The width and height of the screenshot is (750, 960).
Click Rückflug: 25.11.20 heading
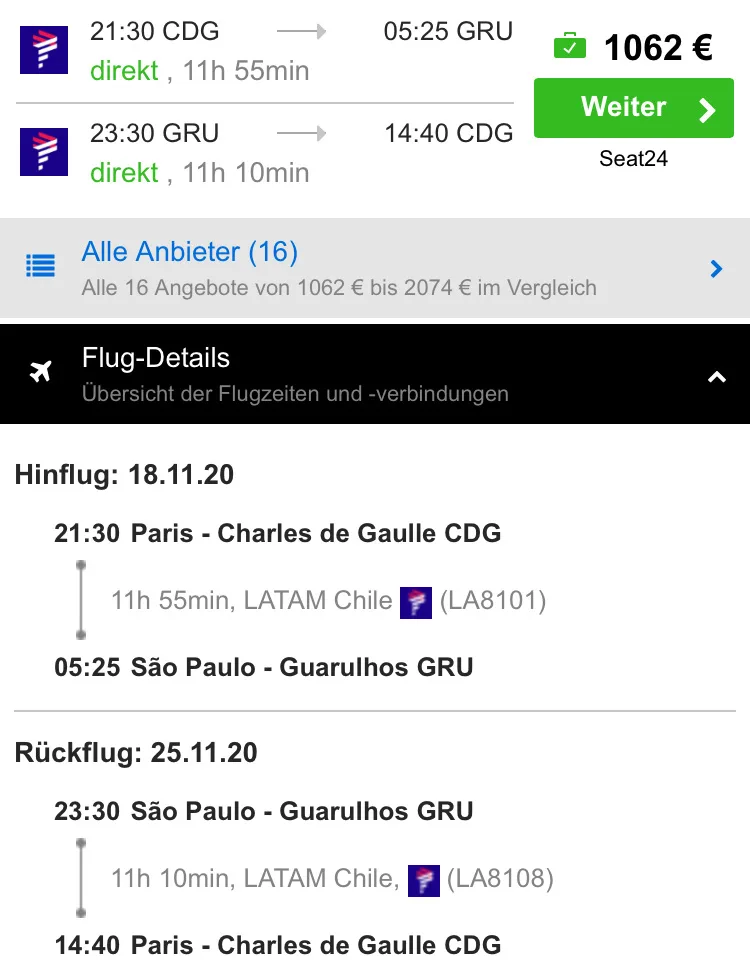click(x=136, y=752)
